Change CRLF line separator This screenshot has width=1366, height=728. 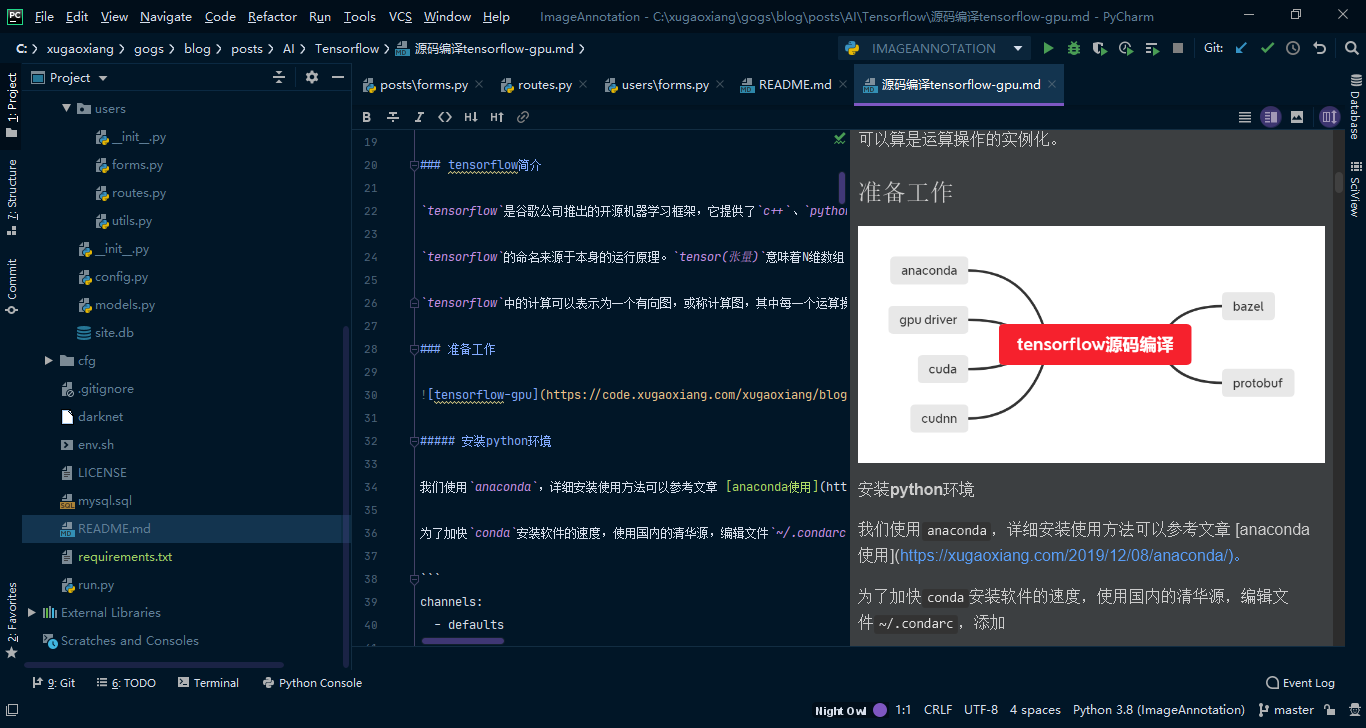tap(938, 710)
